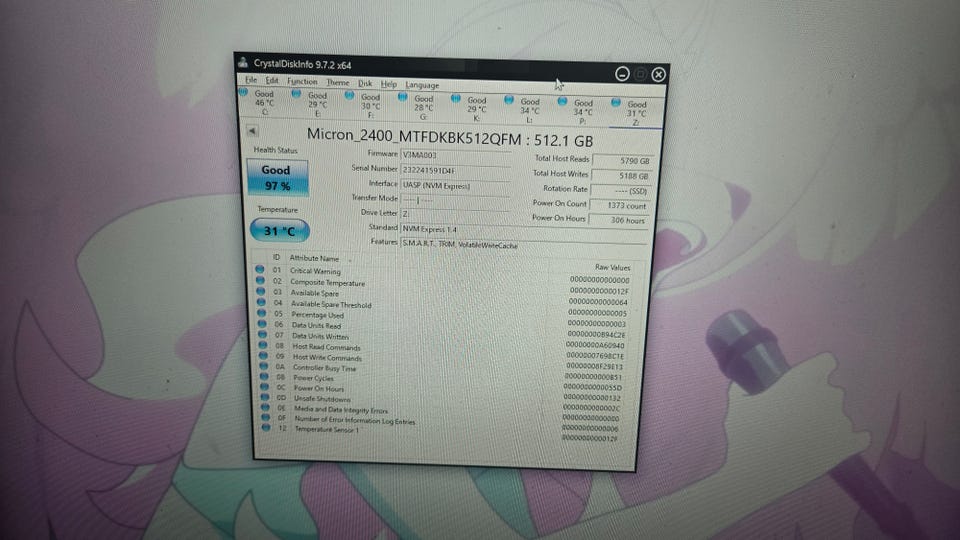This screenshot has width=960, height=540.
Task: Click the Total Host Reads value 5790 GB
Action: pyautogui.click(x=623, y=160)
